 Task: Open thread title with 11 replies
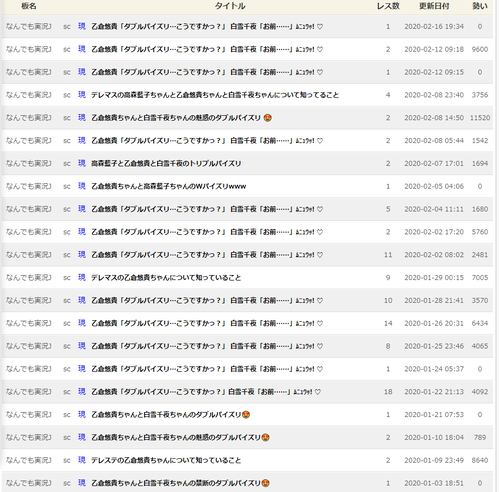[x=207, y=255]
